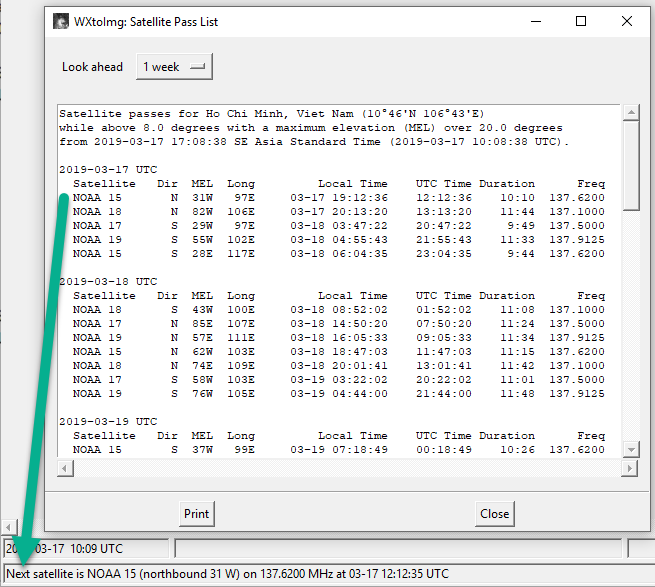Click the 10:09 UTC clock in main window status bar

pyautogui.click(x=96, y=549)
